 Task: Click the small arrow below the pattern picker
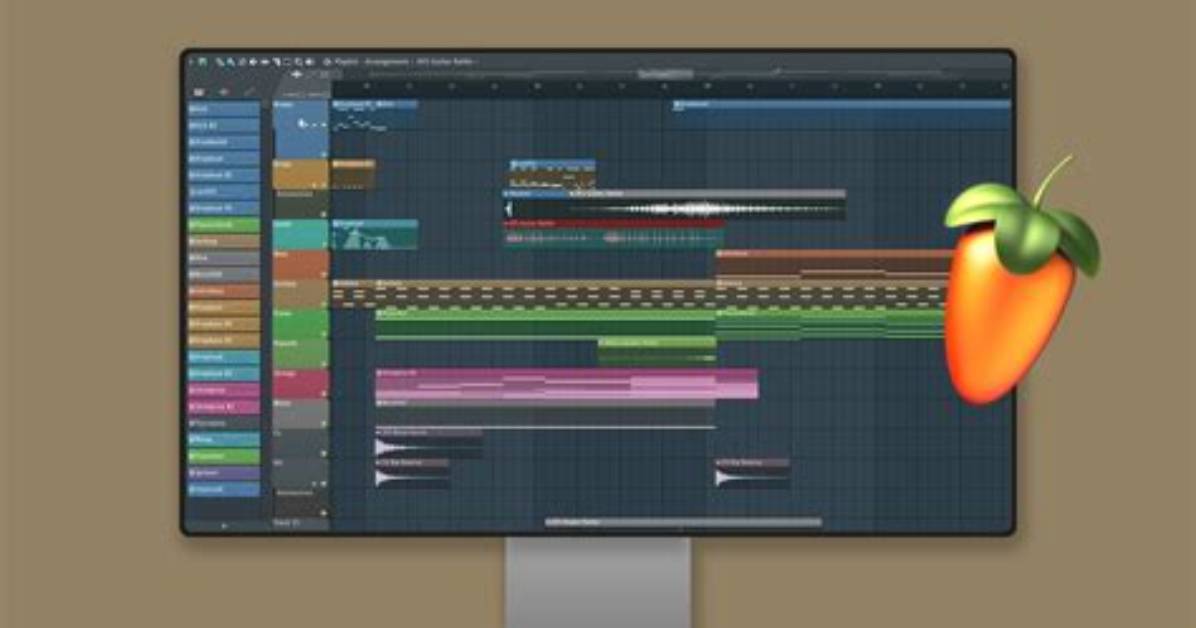click(x=223, y=526)
